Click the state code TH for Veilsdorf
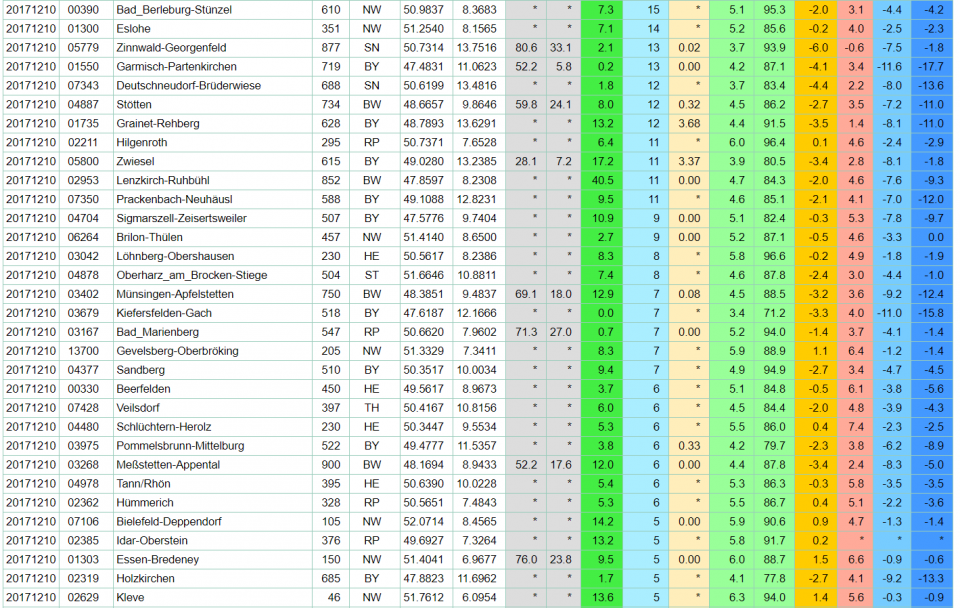 371,407
